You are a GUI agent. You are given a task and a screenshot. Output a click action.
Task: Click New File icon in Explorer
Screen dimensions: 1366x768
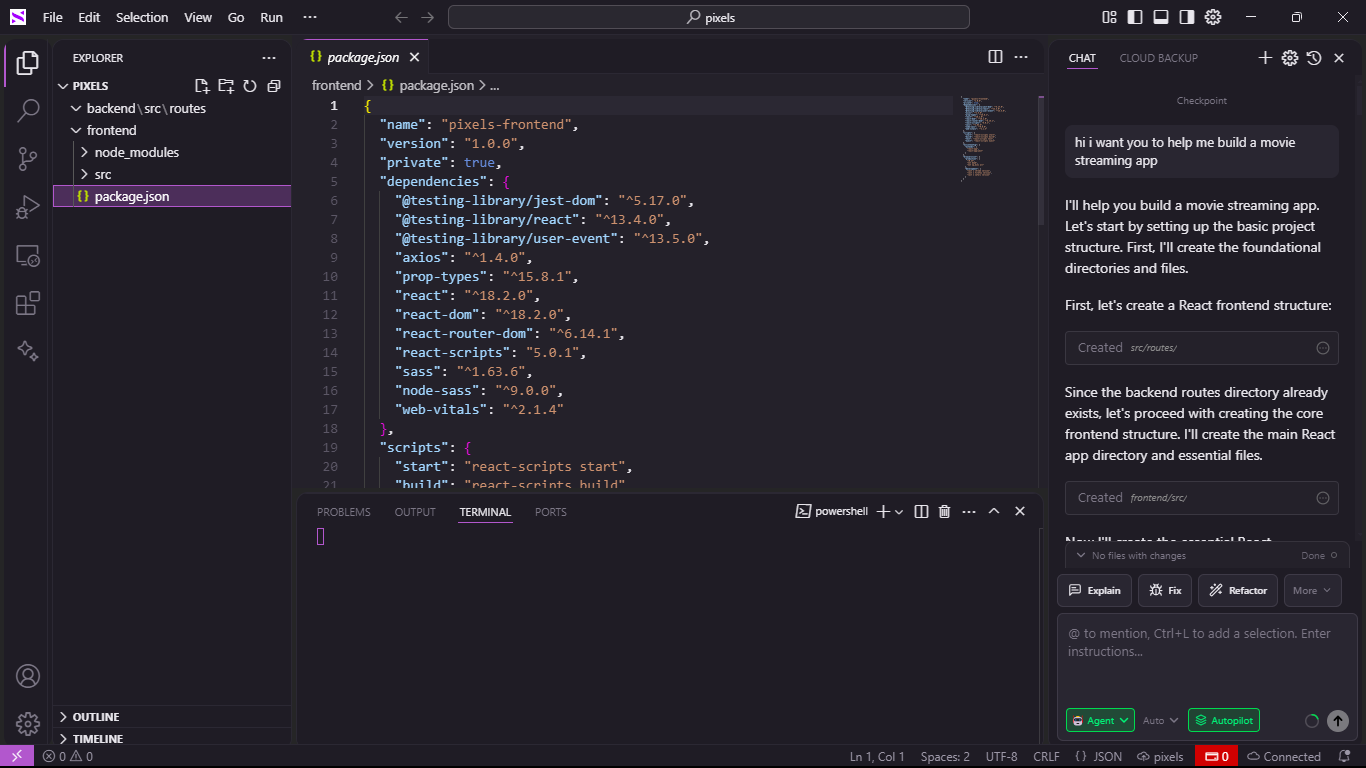click(202, 86)
